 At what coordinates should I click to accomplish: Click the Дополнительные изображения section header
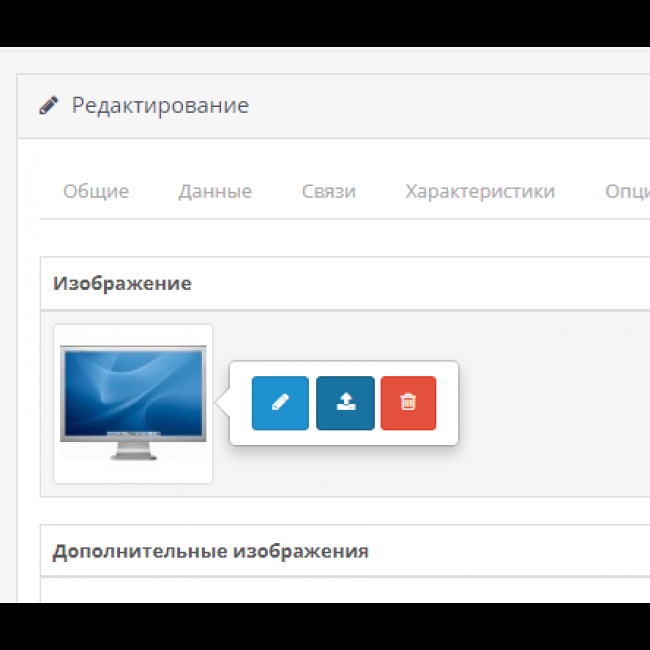210,551
